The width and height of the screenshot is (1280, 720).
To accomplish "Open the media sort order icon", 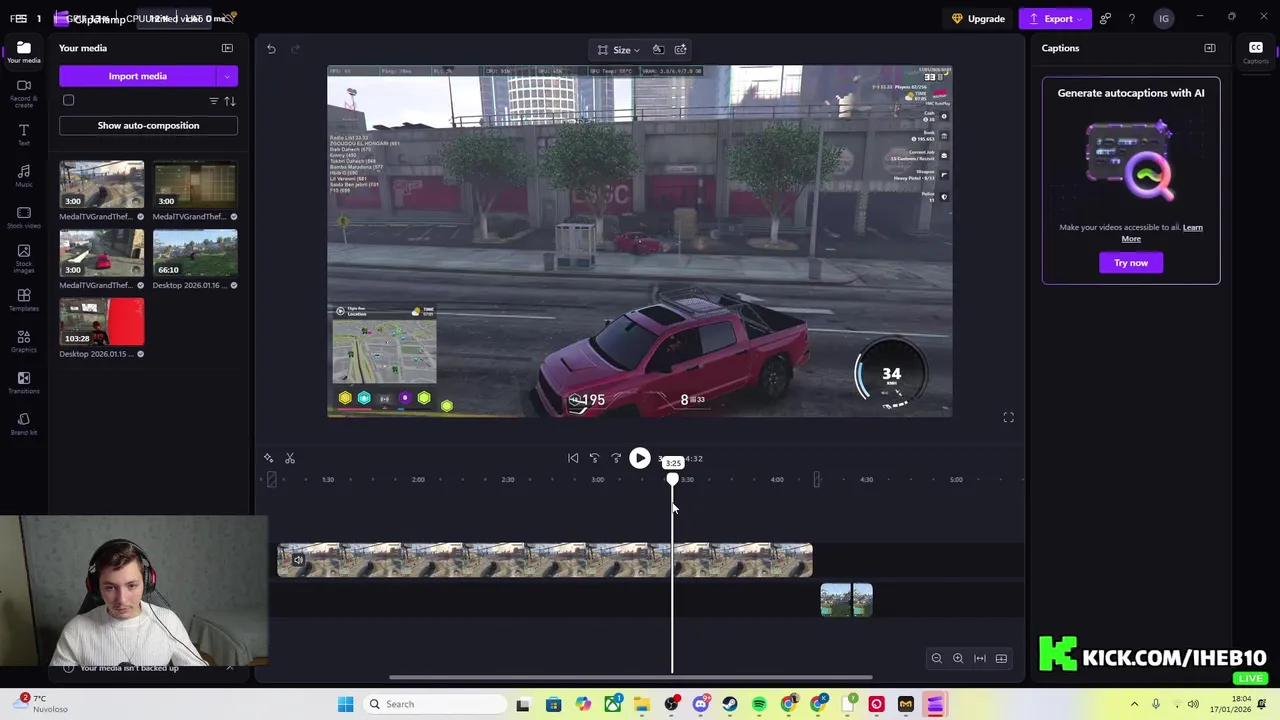I will click(x=230, y=101).
